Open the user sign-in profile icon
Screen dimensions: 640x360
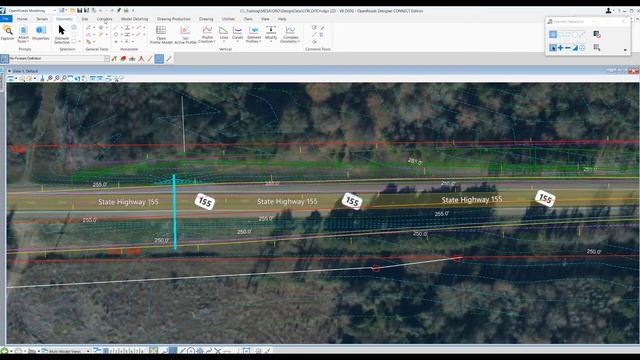tap(608, 11)
